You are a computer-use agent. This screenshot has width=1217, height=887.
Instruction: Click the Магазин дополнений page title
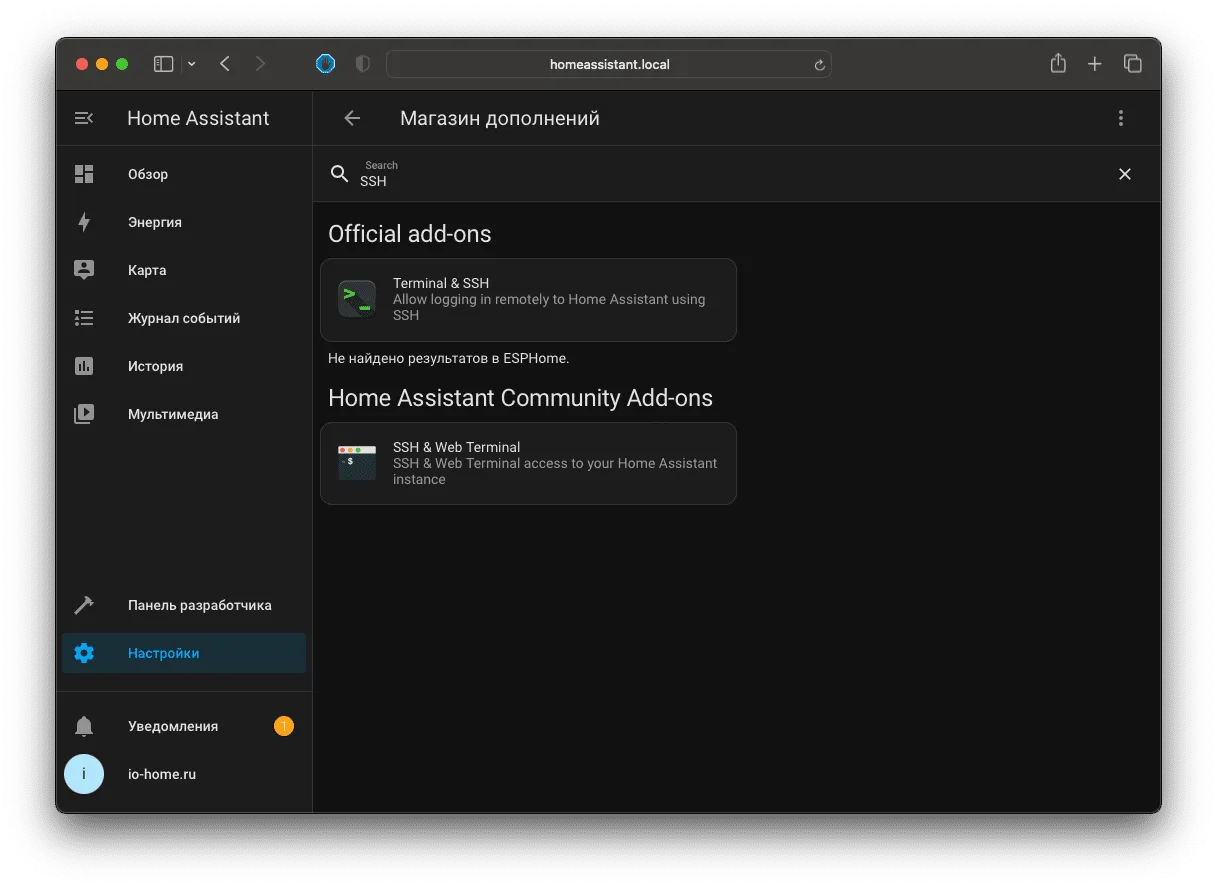(x=500, y=118)
